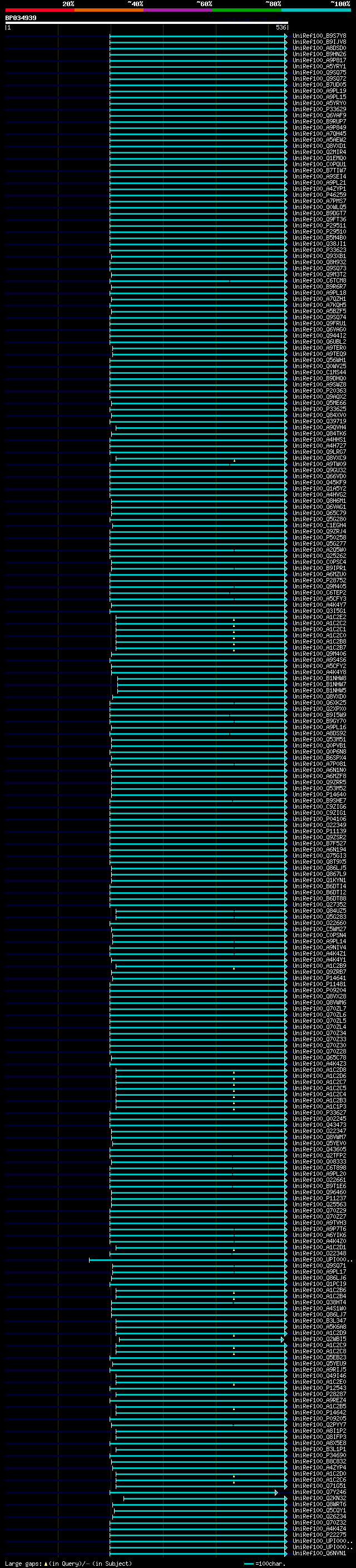
Task: Open hit UniRef100_P28287
Action: tap(319, 1394)
